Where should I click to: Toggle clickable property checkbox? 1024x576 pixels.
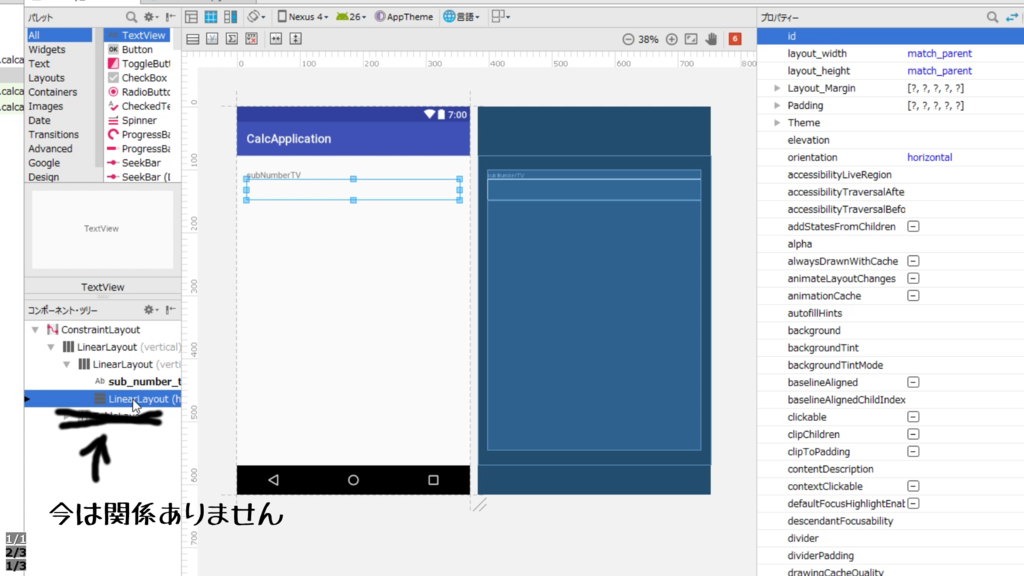click(913, 417)
